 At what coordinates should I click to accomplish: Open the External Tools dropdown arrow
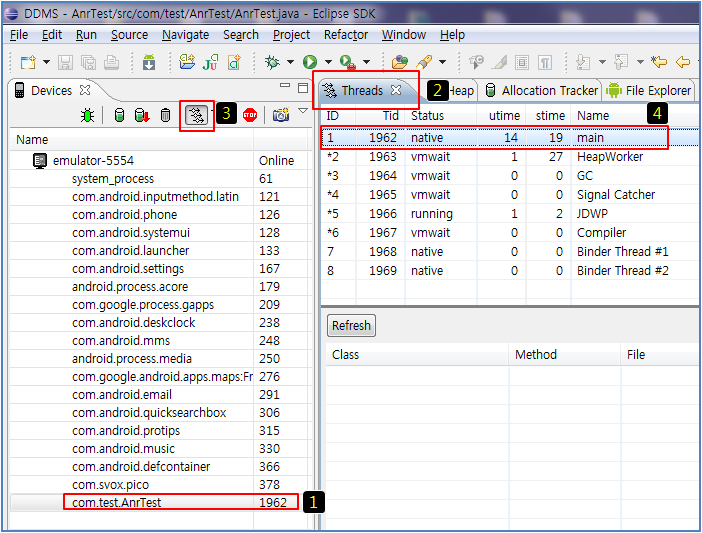pos(366,62)
